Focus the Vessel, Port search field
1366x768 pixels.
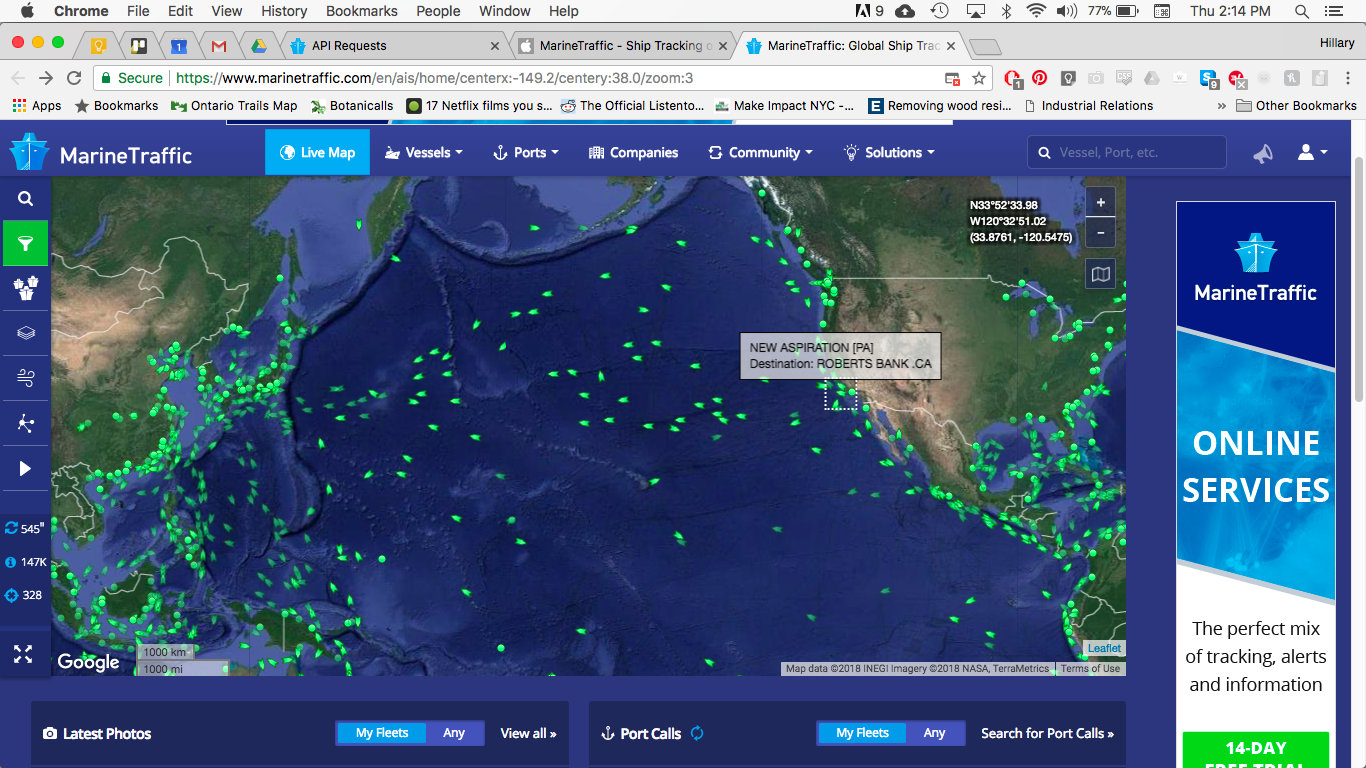(x=1127, y=152)
